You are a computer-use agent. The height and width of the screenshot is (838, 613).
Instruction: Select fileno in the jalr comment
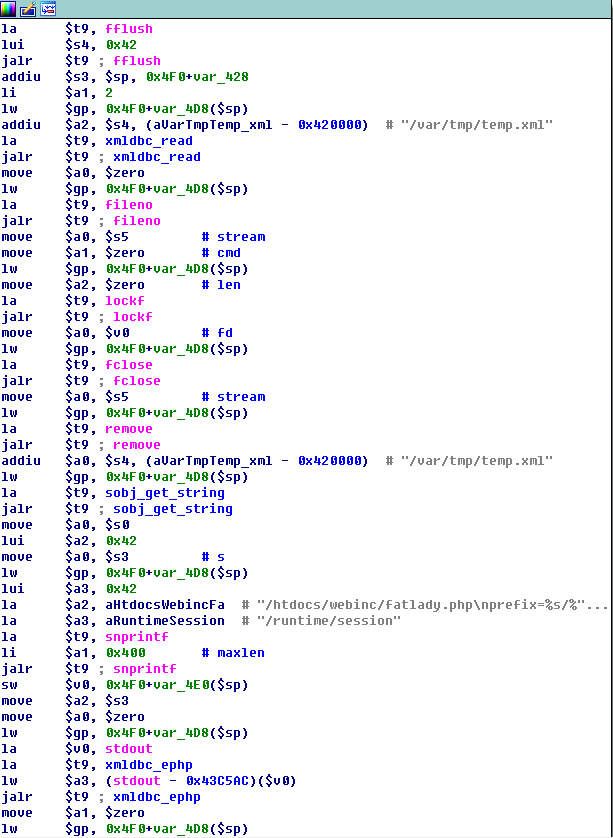coord(136,221)
